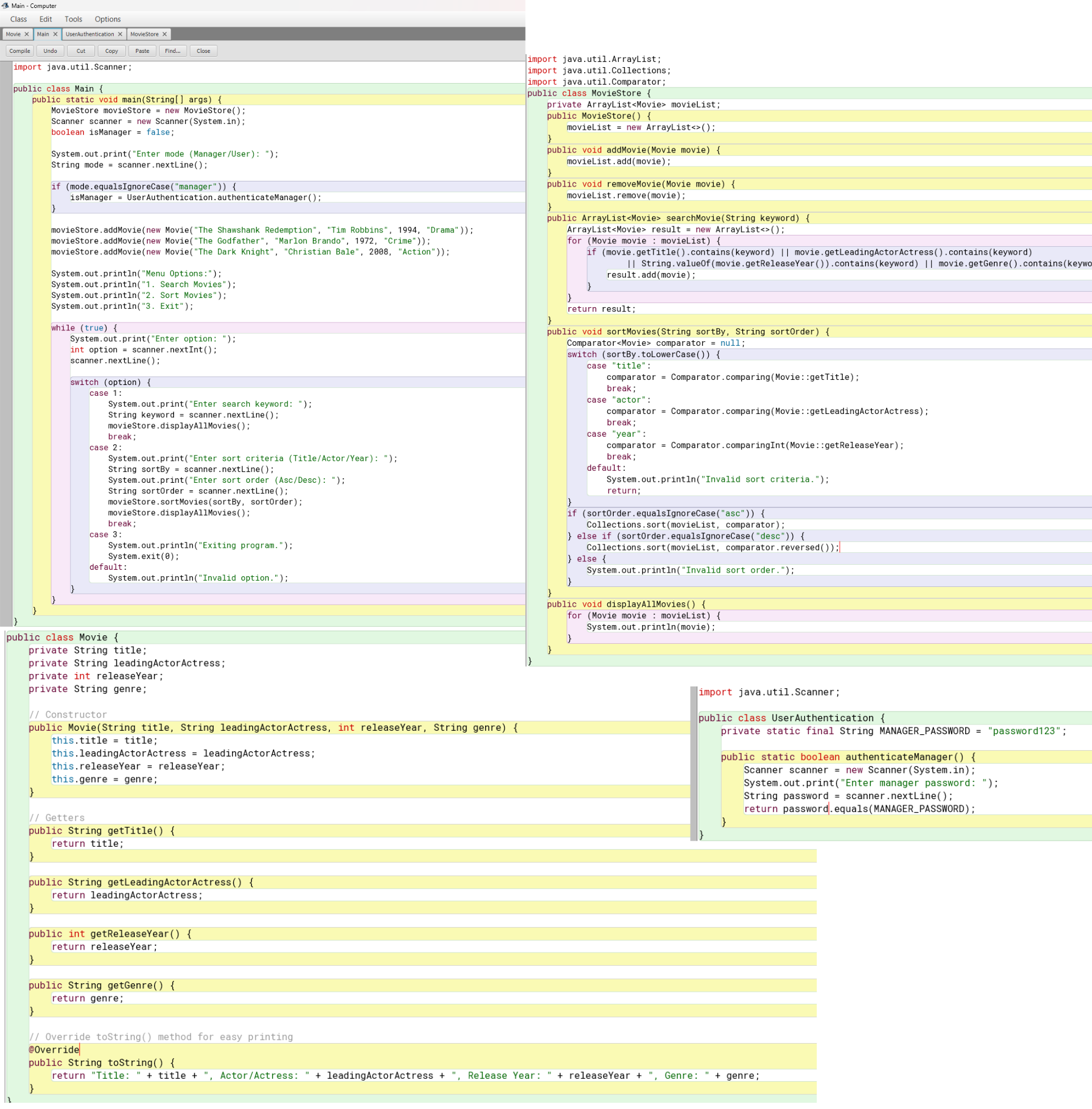Screen dimensions: 1092x1109
Task: Click the Compile button on the toolbar
Action: click(19, 51)
